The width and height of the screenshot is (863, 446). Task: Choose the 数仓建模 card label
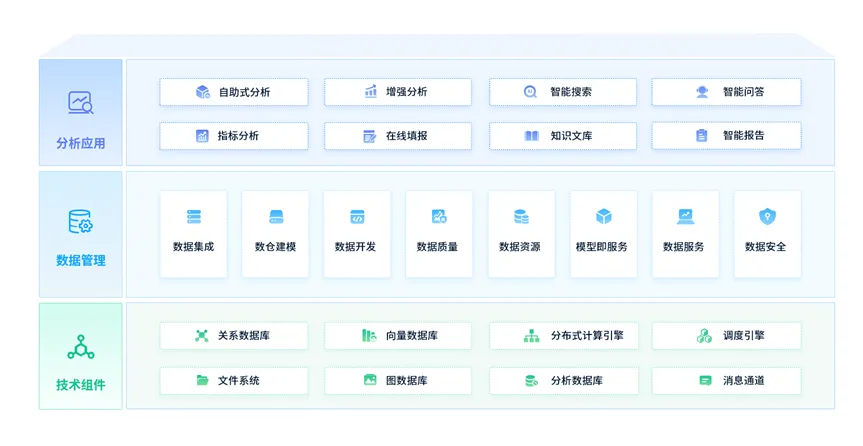(x=275, y=247)
